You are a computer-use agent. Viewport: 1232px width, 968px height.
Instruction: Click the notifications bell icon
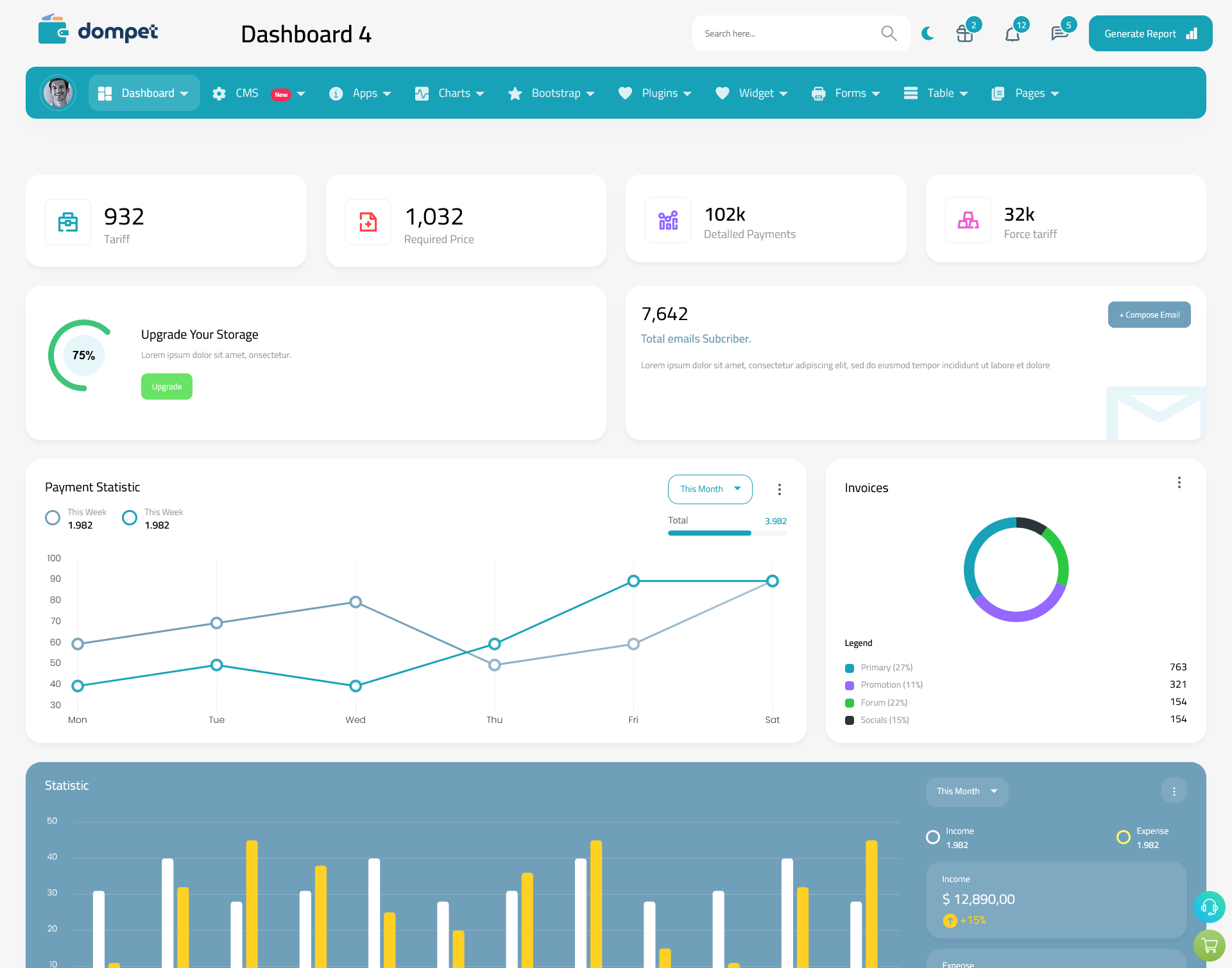(1012, 33)
